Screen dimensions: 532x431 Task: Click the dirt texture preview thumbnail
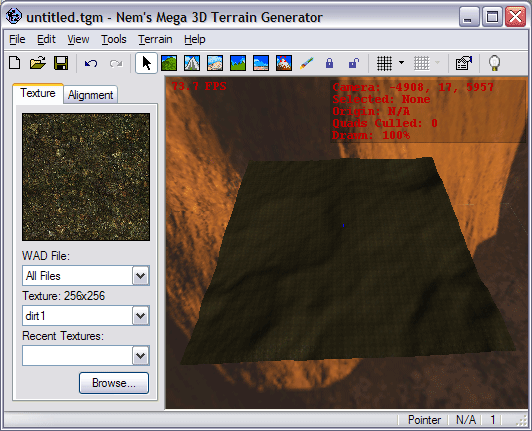click(86, 177)
